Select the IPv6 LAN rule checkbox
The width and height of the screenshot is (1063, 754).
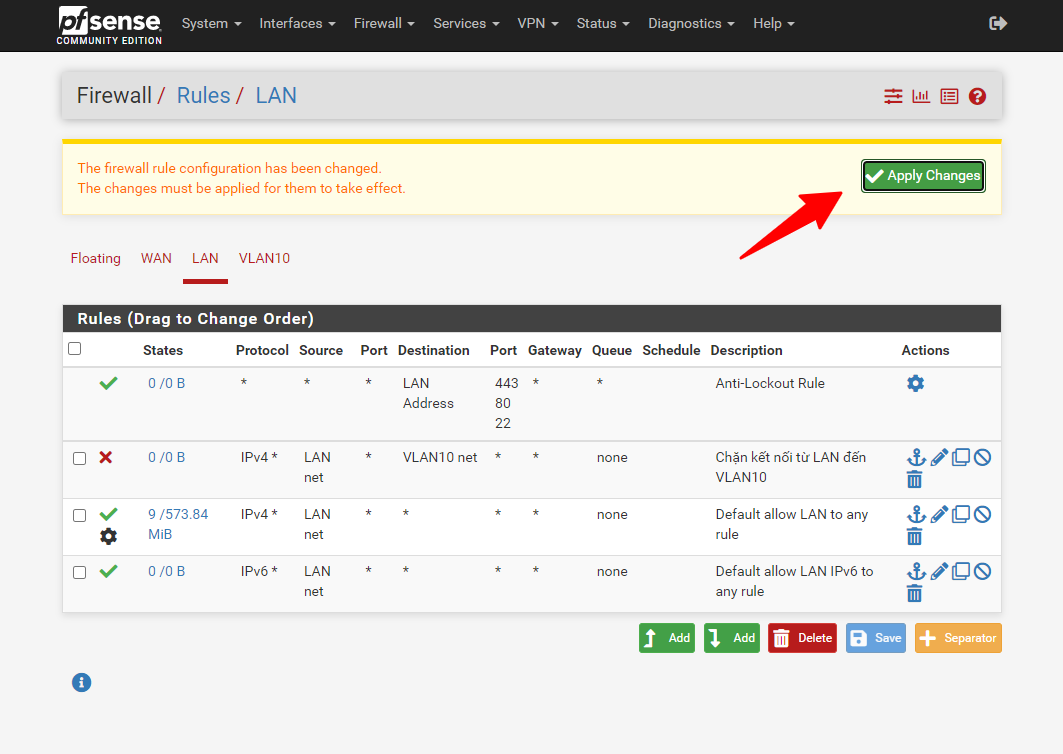[80, 572]
